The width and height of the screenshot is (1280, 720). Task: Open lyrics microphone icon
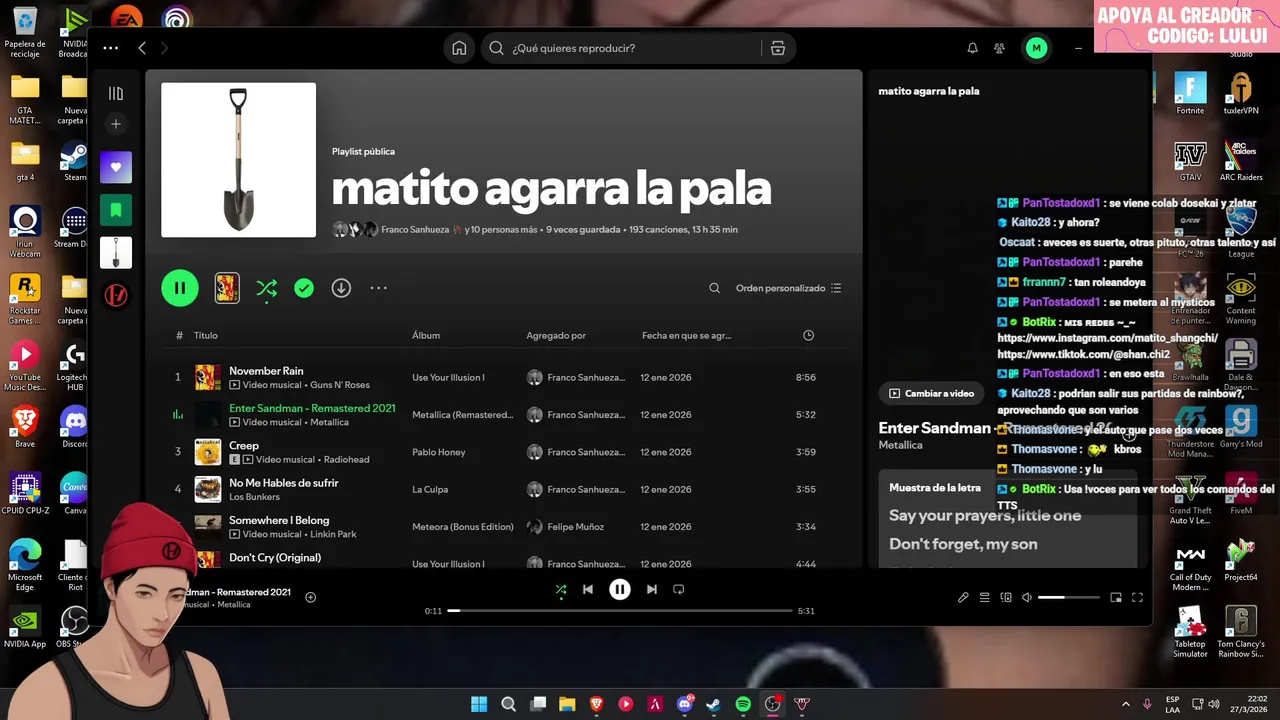[963, 597]
